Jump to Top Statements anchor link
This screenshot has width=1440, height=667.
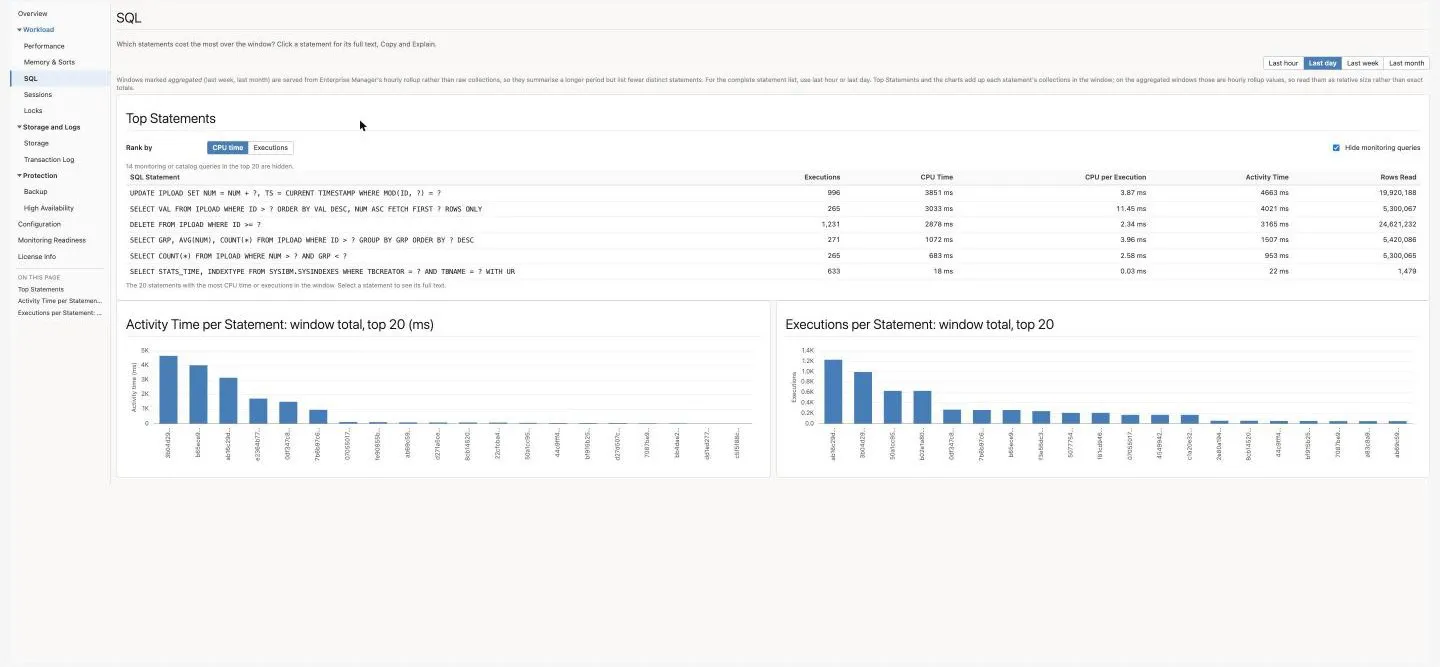[41, 289]
